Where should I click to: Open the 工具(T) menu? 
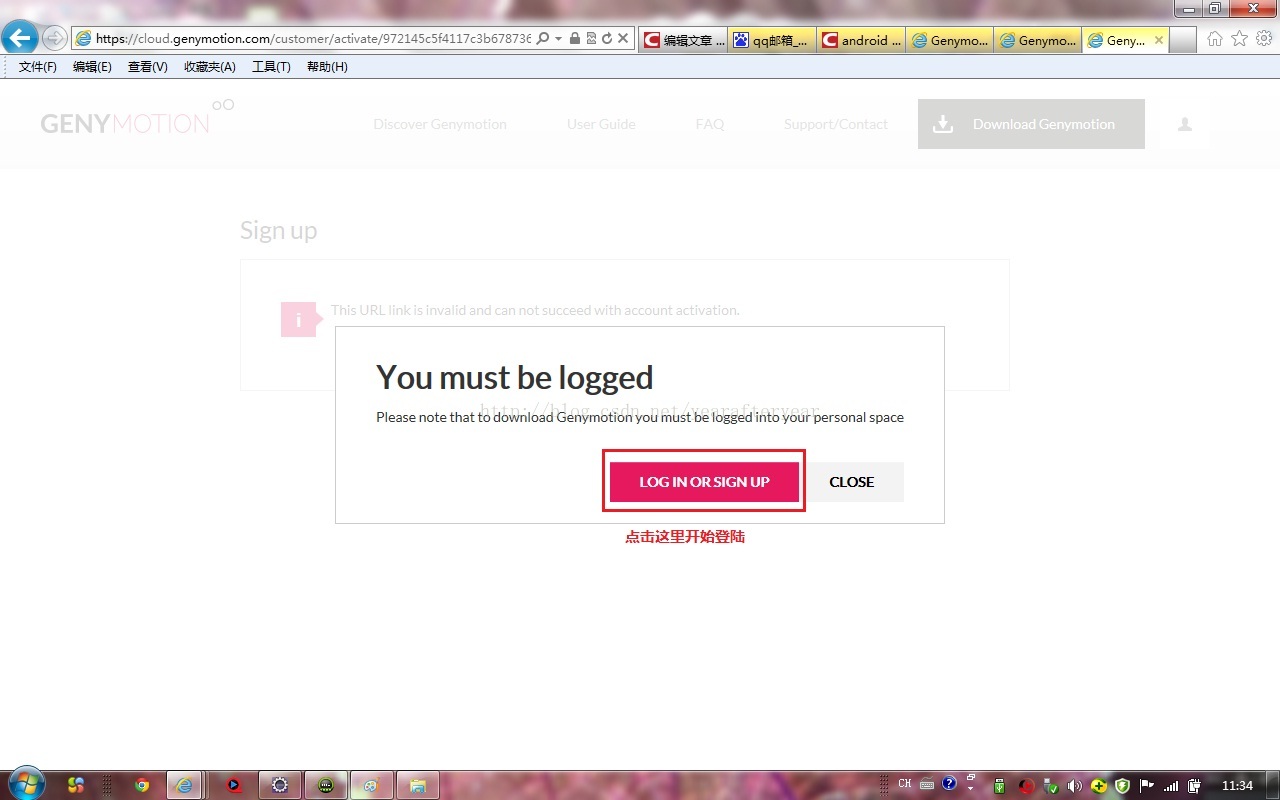click(x=271, y=67)
